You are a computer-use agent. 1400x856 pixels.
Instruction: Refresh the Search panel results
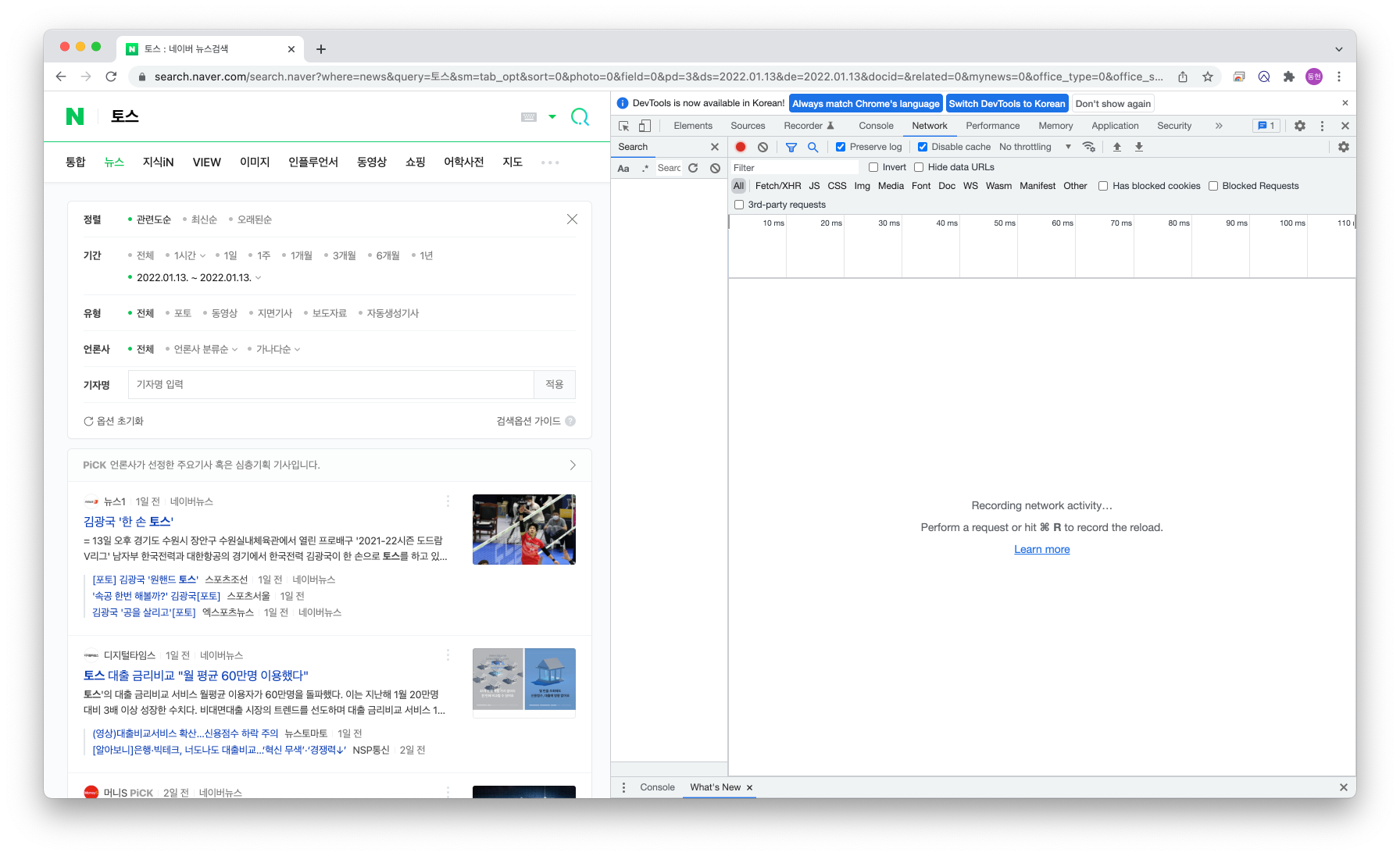(x=693, y=168)
